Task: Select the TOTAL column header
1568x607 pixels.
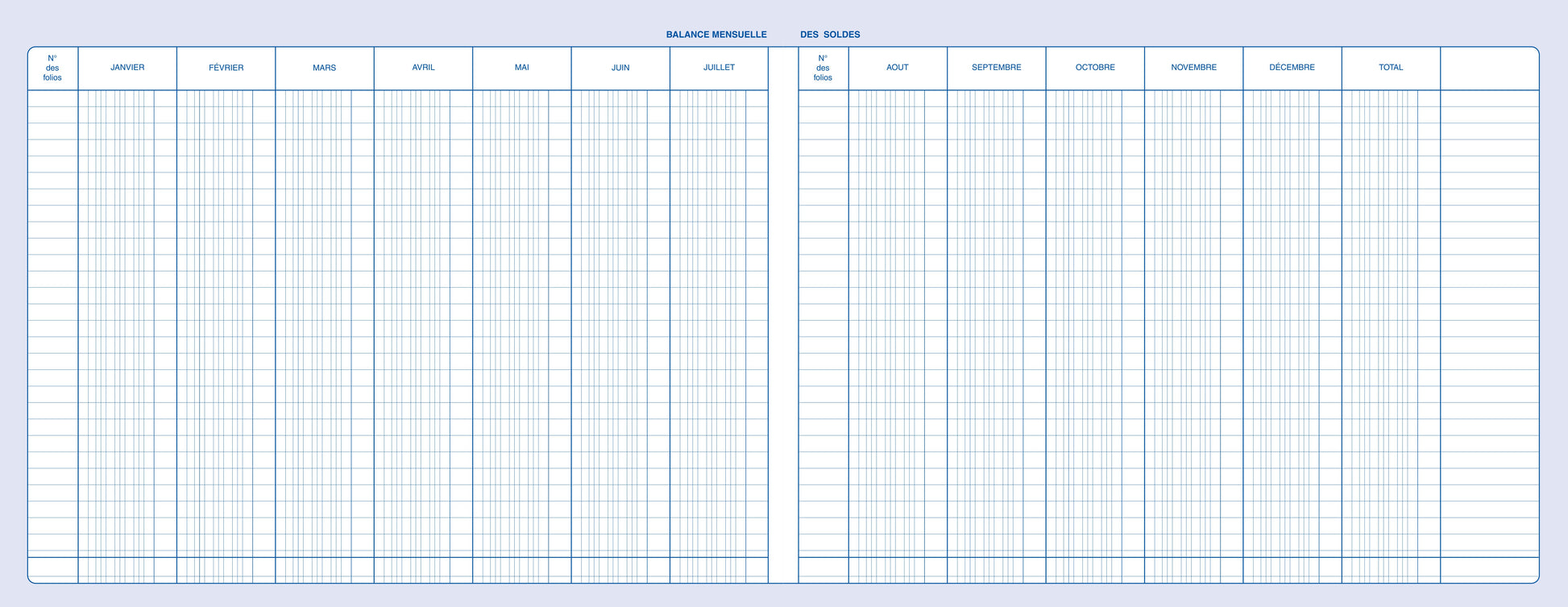Action: [x=1391, y=68]
